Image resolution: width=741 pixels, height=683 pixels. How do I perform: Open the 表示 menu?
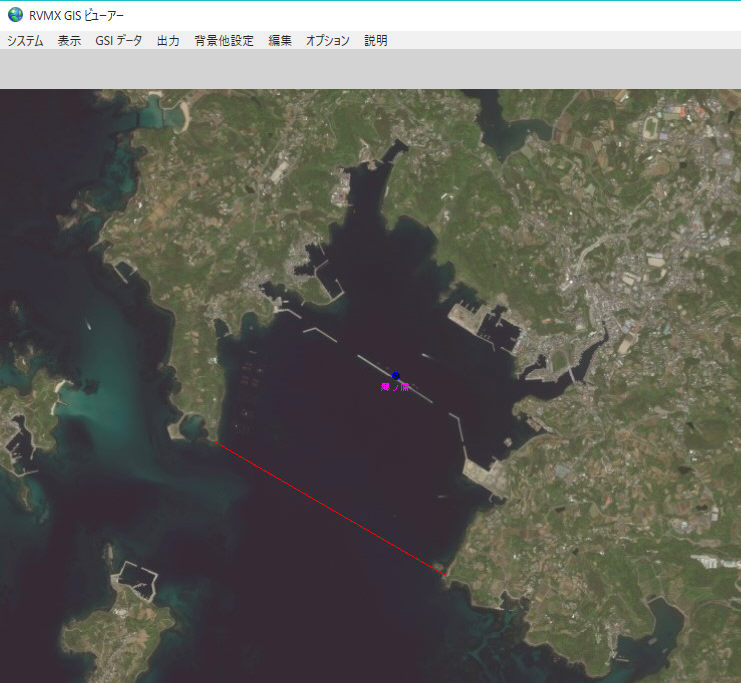pos(69,41)
